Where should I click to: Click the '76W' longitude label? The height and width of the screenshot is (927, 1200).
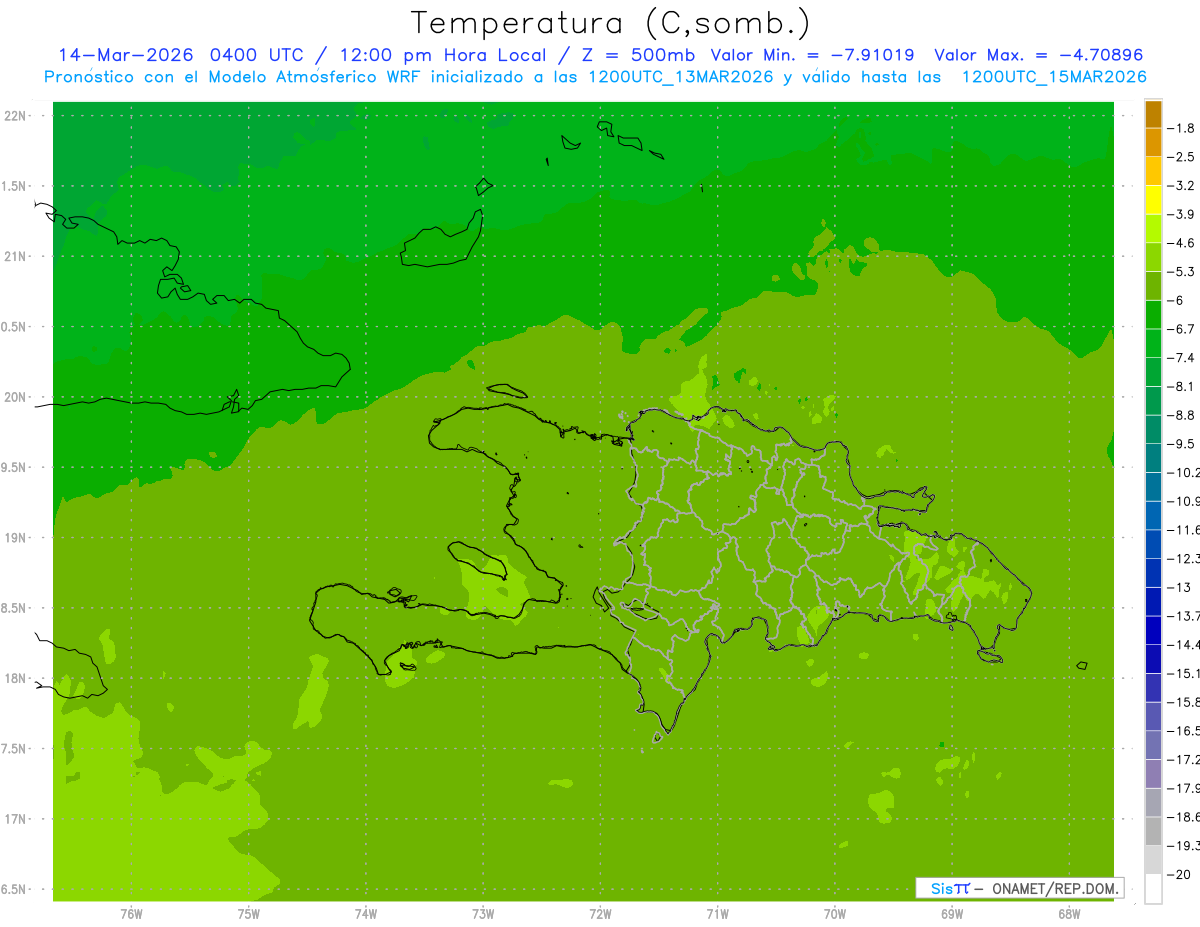point(131,914)
